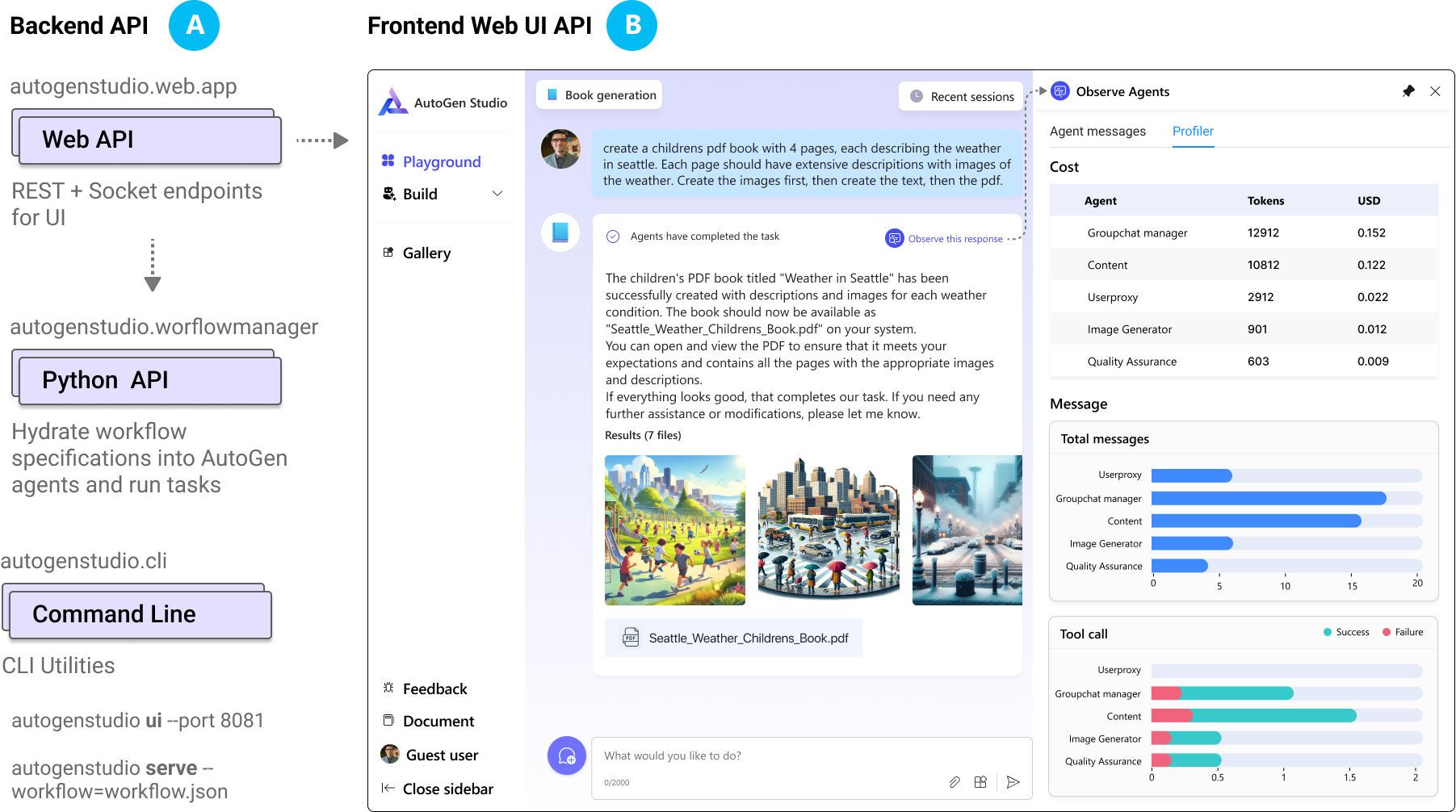1456x812 pixels.
Task: Select the Groupchat manager row in Cost table
Action: tap(1244, 232)
